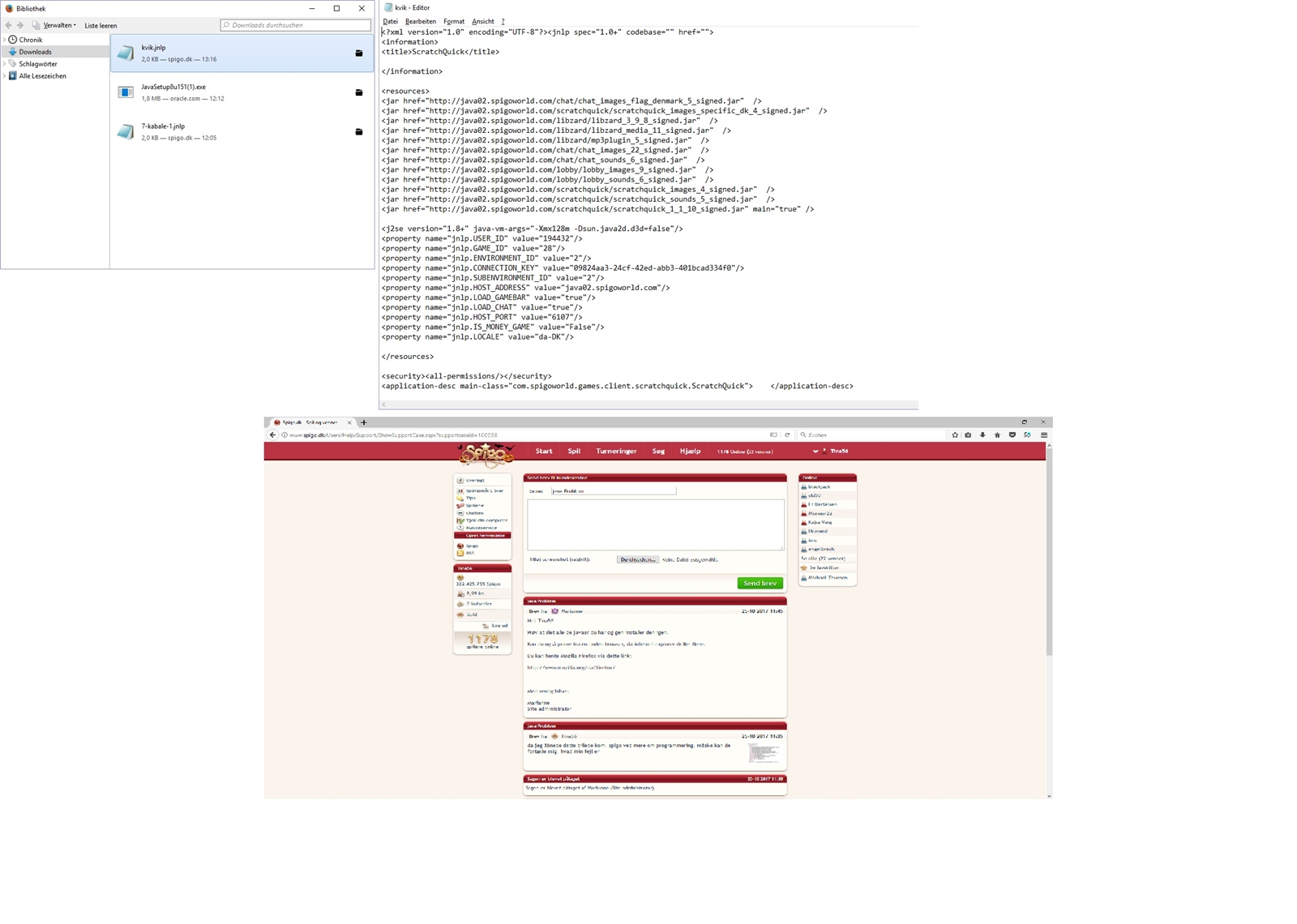The image size is (1297, 924).
Task: Click the Durchsuchen file upload button
Action: point(637,560)
